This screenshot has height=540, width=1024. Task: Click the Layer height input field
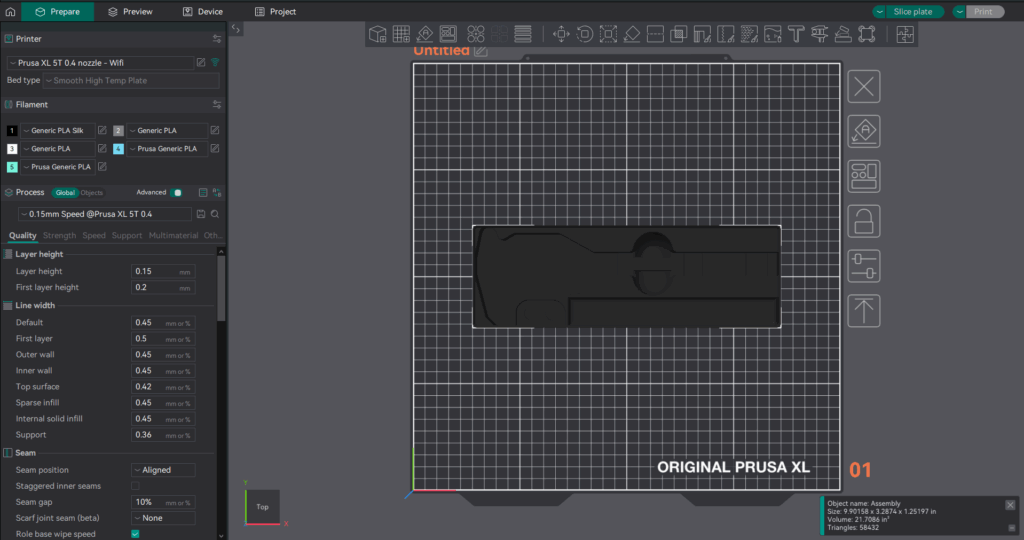(x=155, y=271)
